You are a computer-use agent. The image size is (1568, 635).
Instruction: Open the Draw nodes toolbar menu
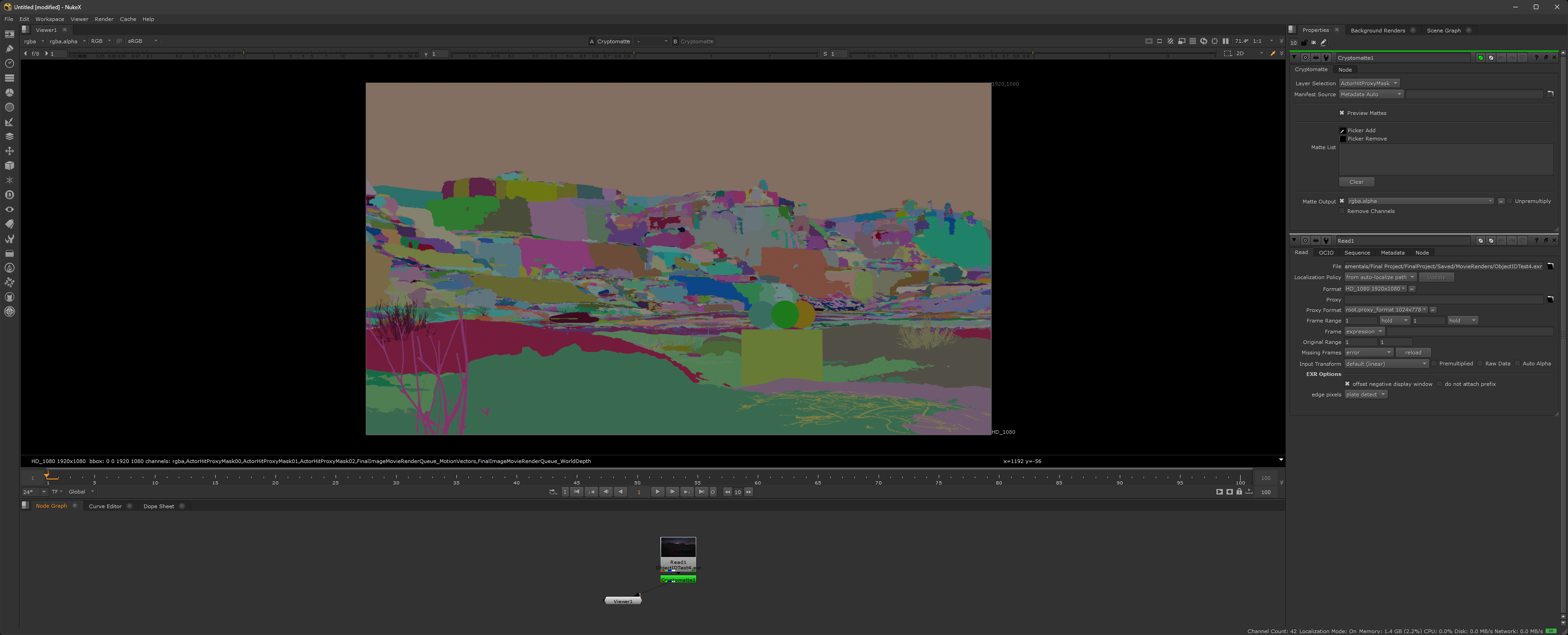(9, 49)
